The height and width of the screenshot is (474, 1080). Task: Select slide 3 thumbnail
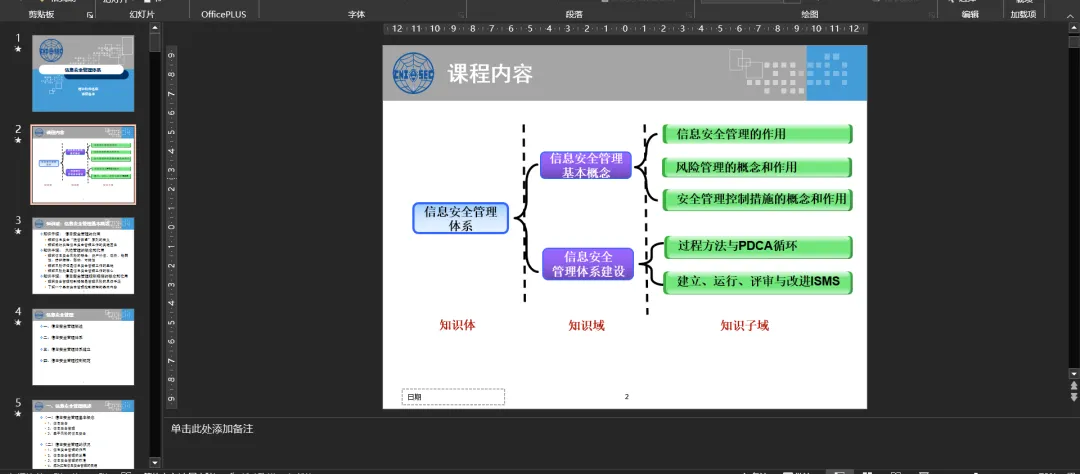83,256
